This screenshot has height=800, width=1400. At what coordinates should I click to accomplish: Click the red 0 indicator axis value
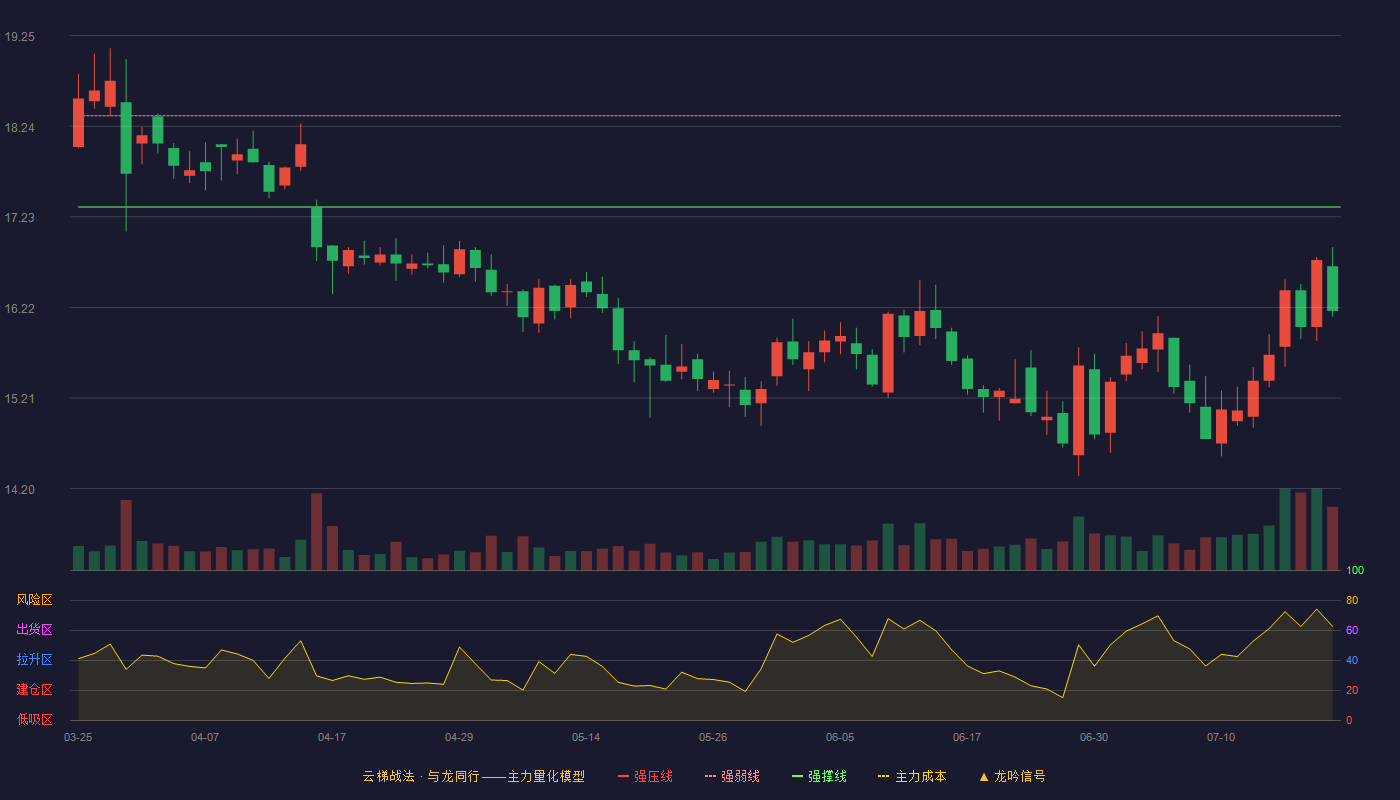tap(1349, 720)
